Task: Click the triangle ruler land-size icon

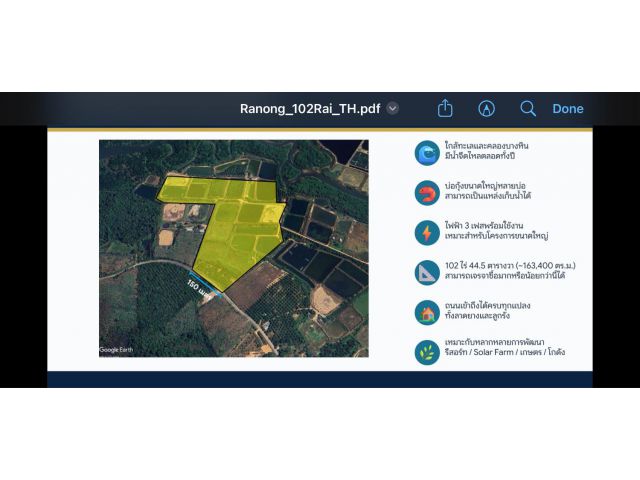Action: click(x=427, y=273)
